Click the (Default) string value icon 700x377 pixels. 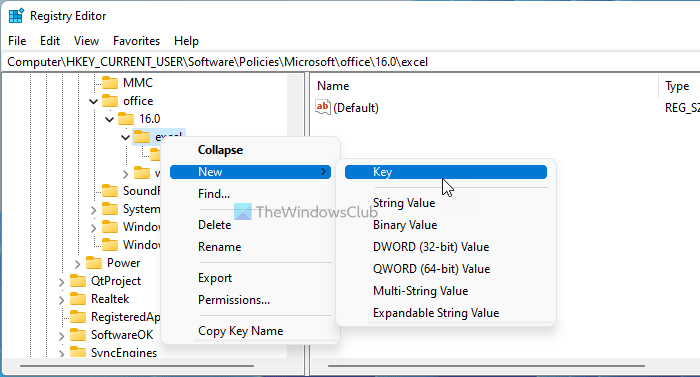tap(323, 107)
